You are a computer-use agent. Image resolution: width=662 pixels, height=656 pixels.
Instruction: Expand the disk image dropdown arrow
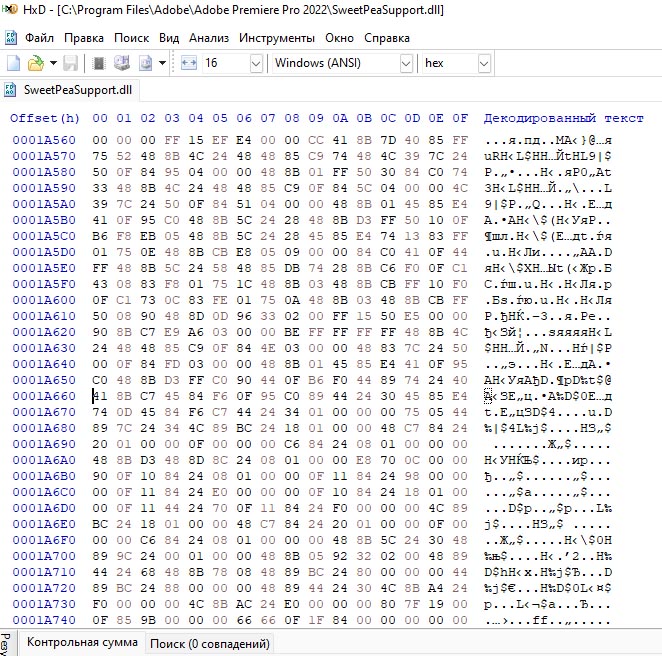162,63
